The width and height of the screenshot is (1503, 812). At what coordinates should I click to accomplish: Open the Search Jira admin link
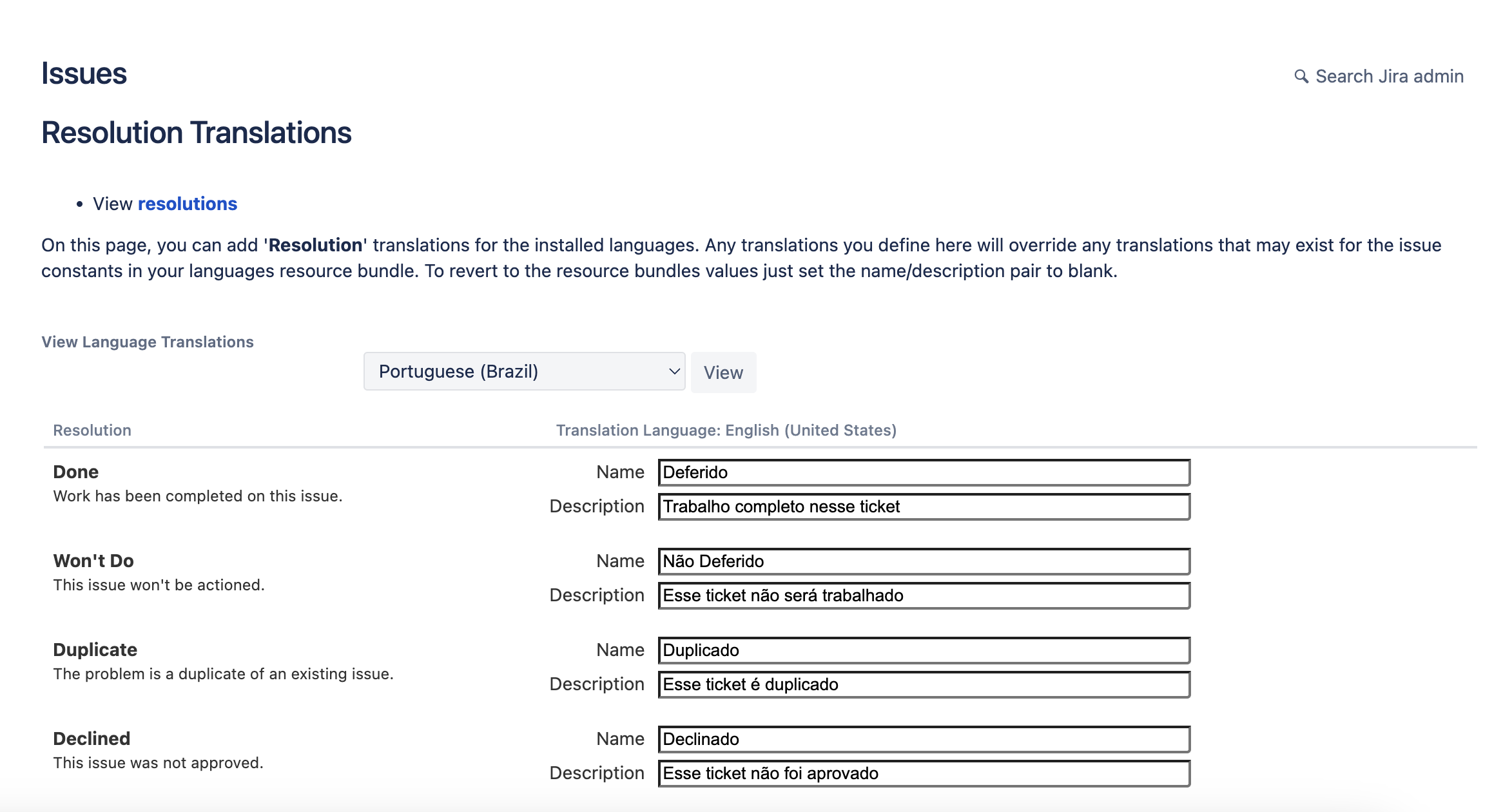[1388, 77]
